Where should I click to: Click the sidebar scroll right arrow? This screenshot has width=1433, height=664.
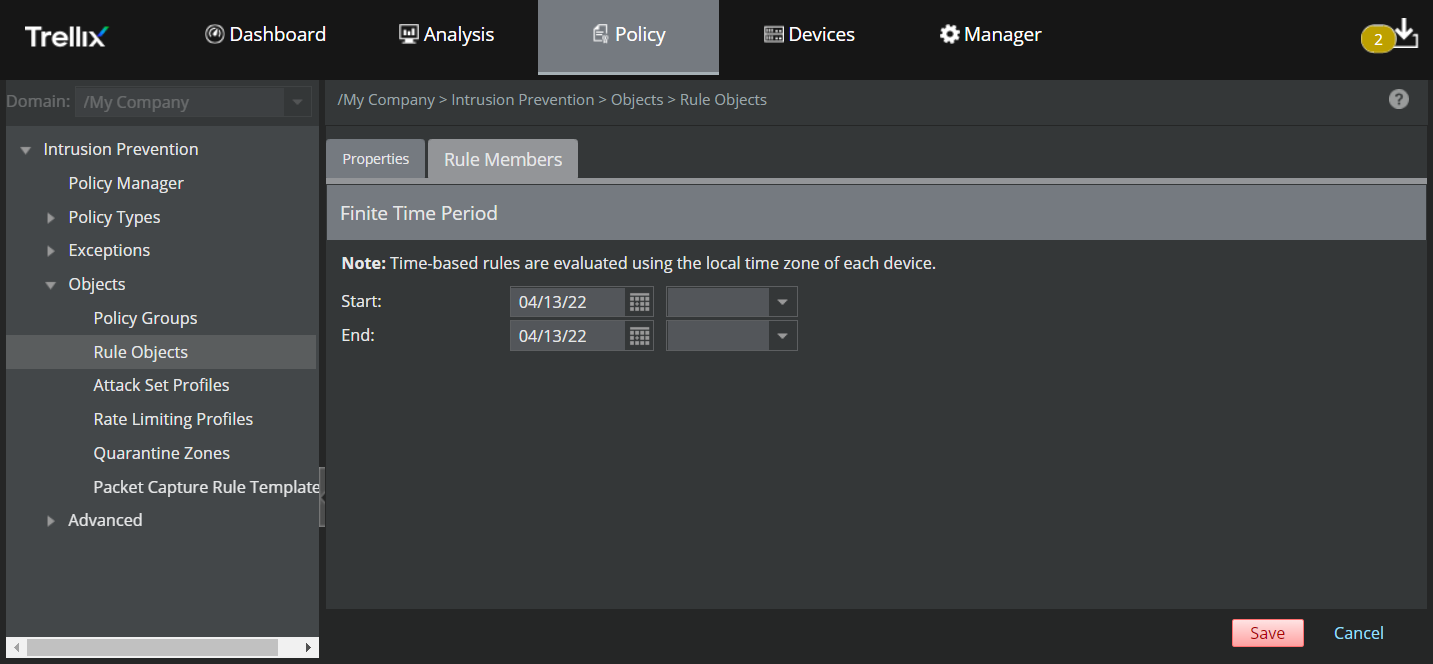point(308,648)
